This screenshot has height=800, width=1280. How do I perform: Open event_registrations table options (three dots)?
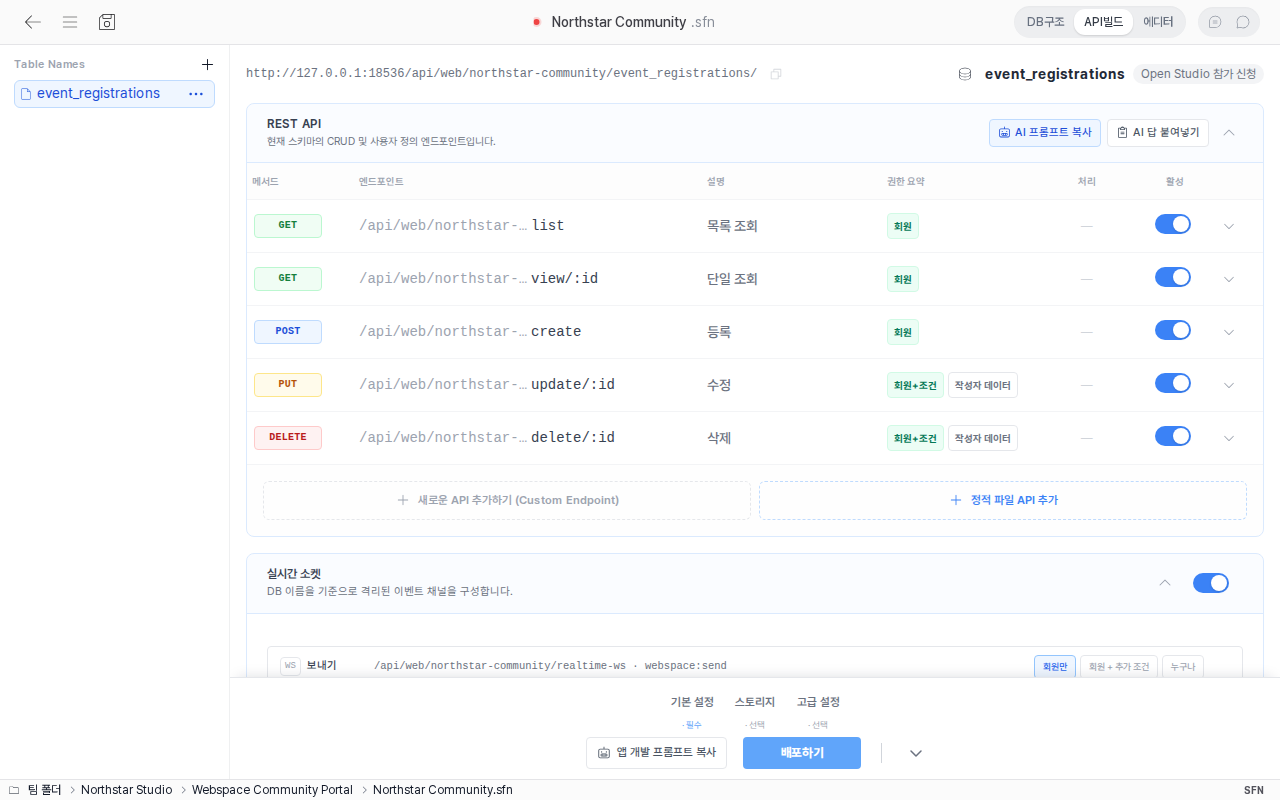[x=196, y=94]
